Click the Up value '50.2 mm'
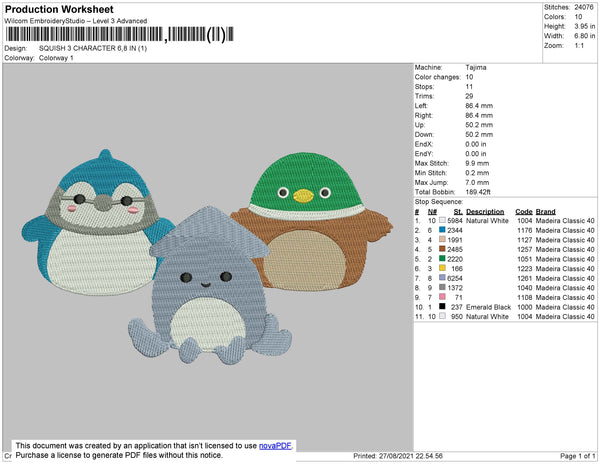600x464 pixels. (479, 125)
